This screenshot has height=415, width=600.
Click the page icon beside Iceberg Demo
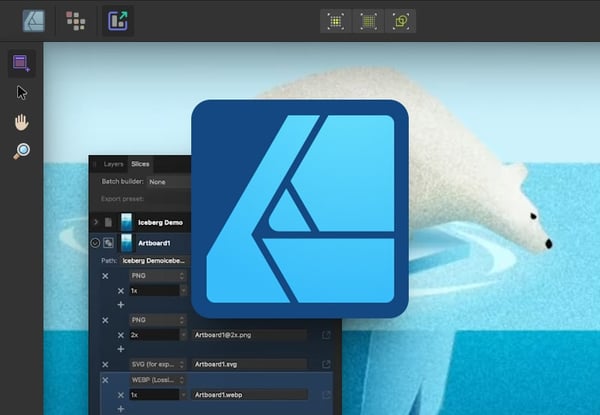(108, 222)
